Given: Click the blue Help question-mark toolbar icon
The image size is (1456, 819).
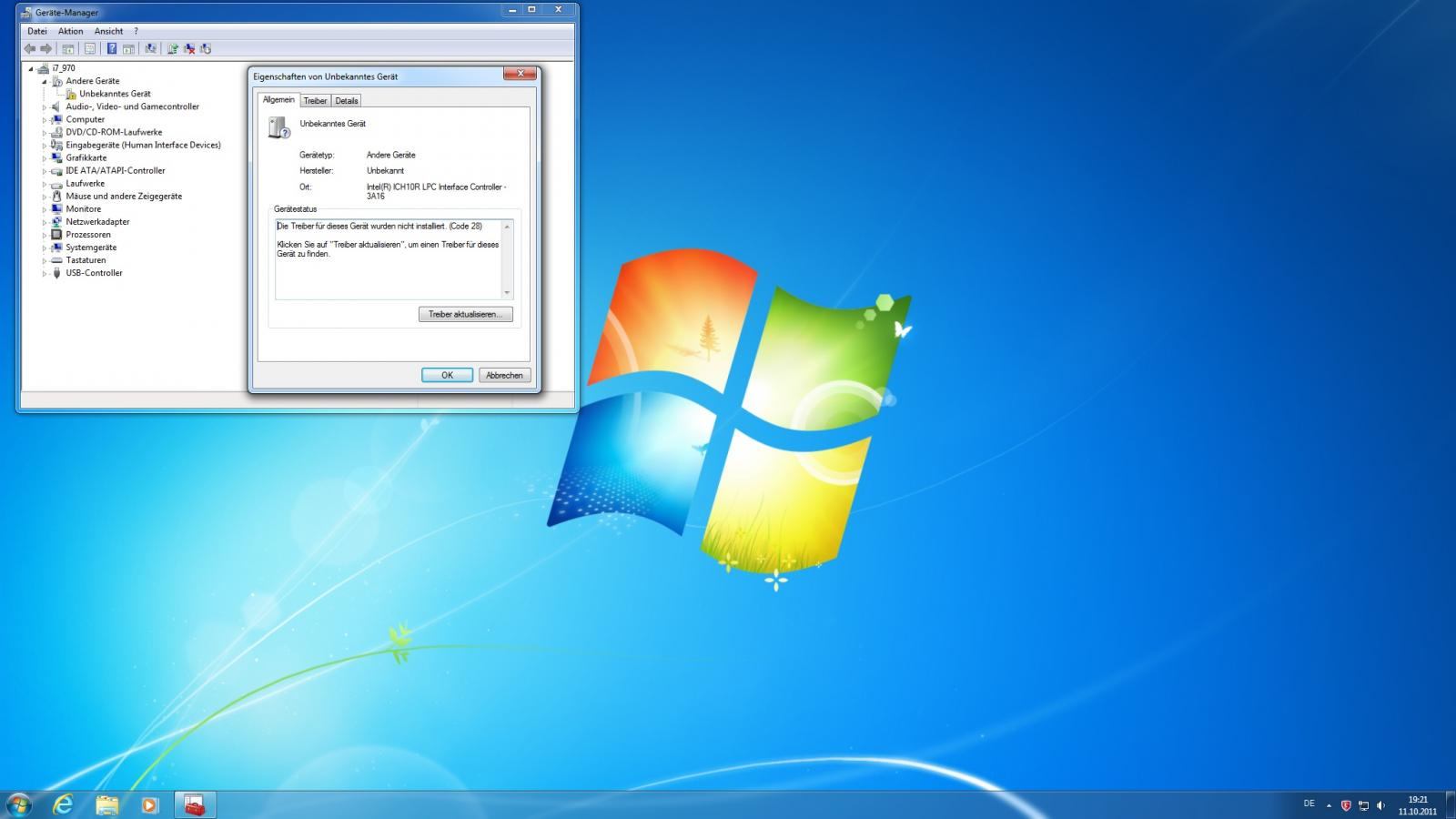Looking at the screenshot, I should point(111,48).
